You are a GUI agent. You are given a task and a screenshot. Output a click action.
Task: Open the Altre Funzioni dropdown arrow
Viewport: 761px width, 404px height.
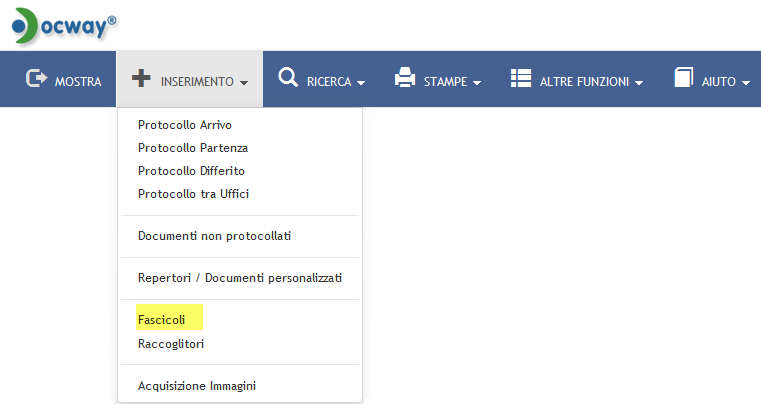pos(637,82)
